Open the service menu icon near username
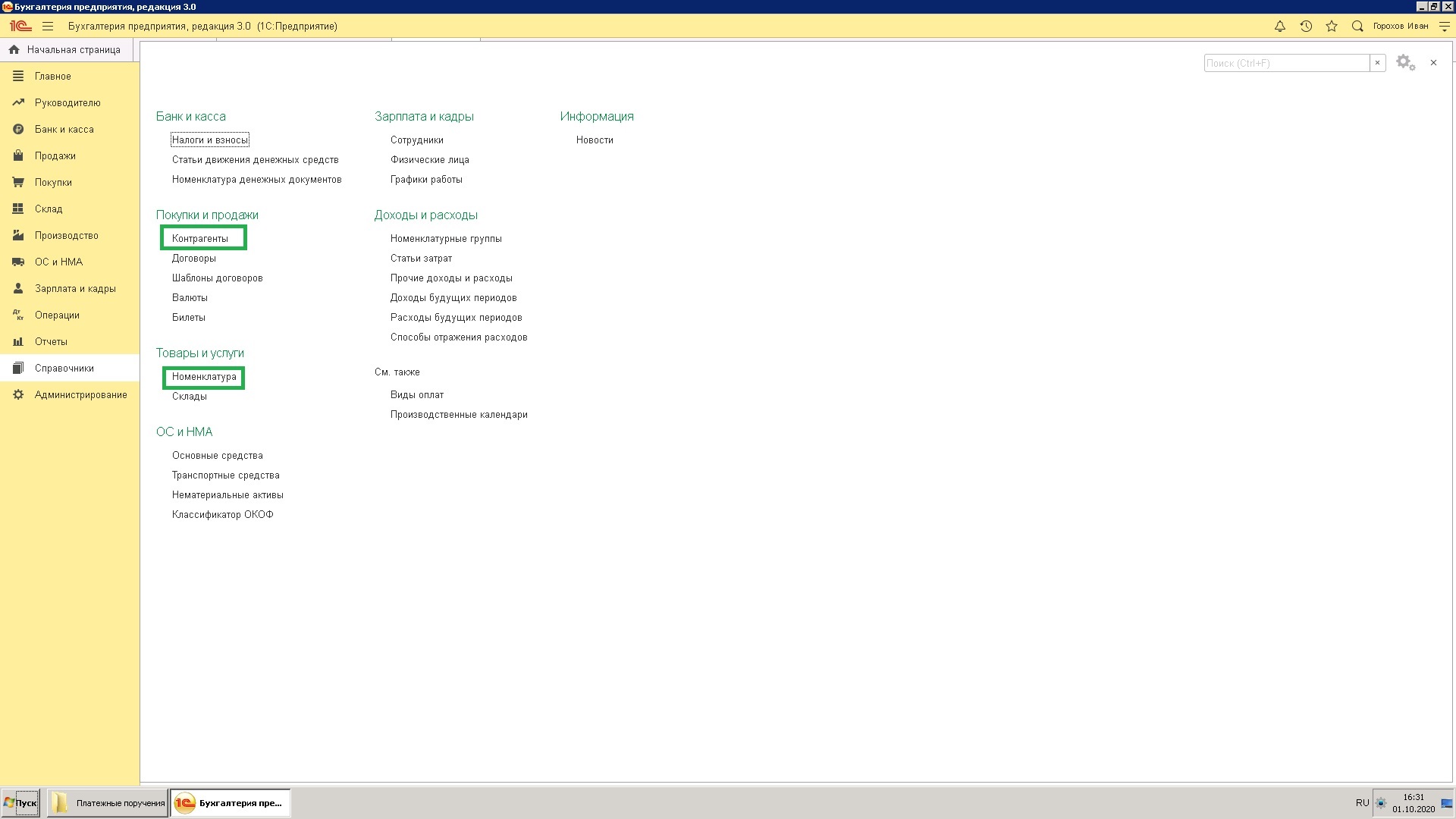The image size is (1456, 819). 1445,27
